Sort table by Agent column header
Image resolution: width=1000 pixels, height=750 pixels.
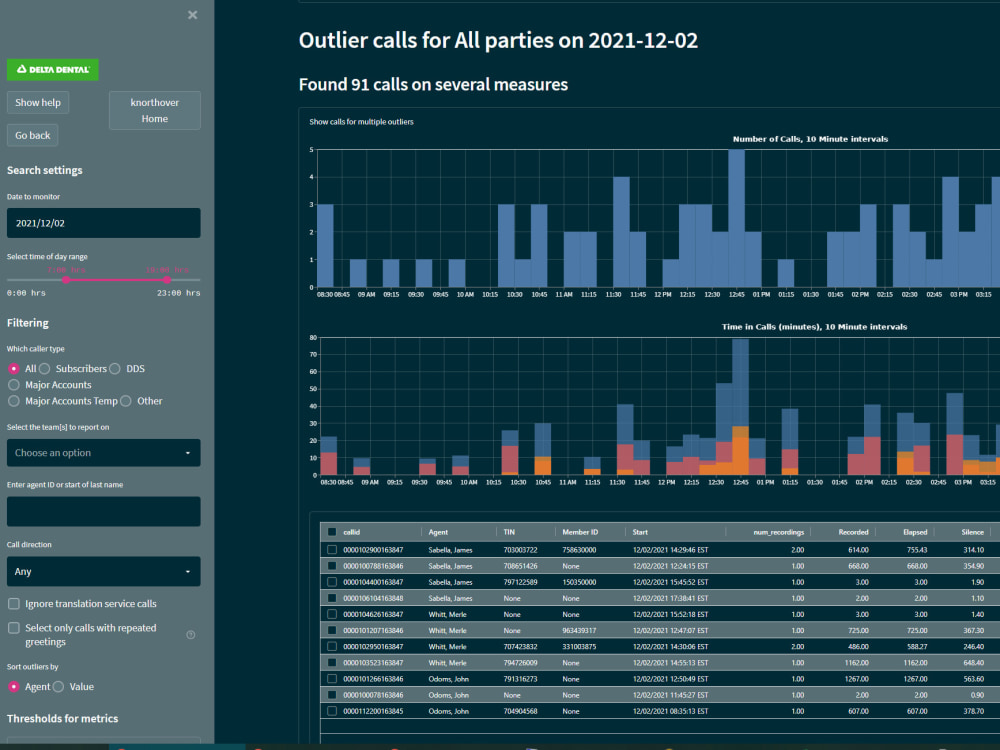(x=438, y=532)
